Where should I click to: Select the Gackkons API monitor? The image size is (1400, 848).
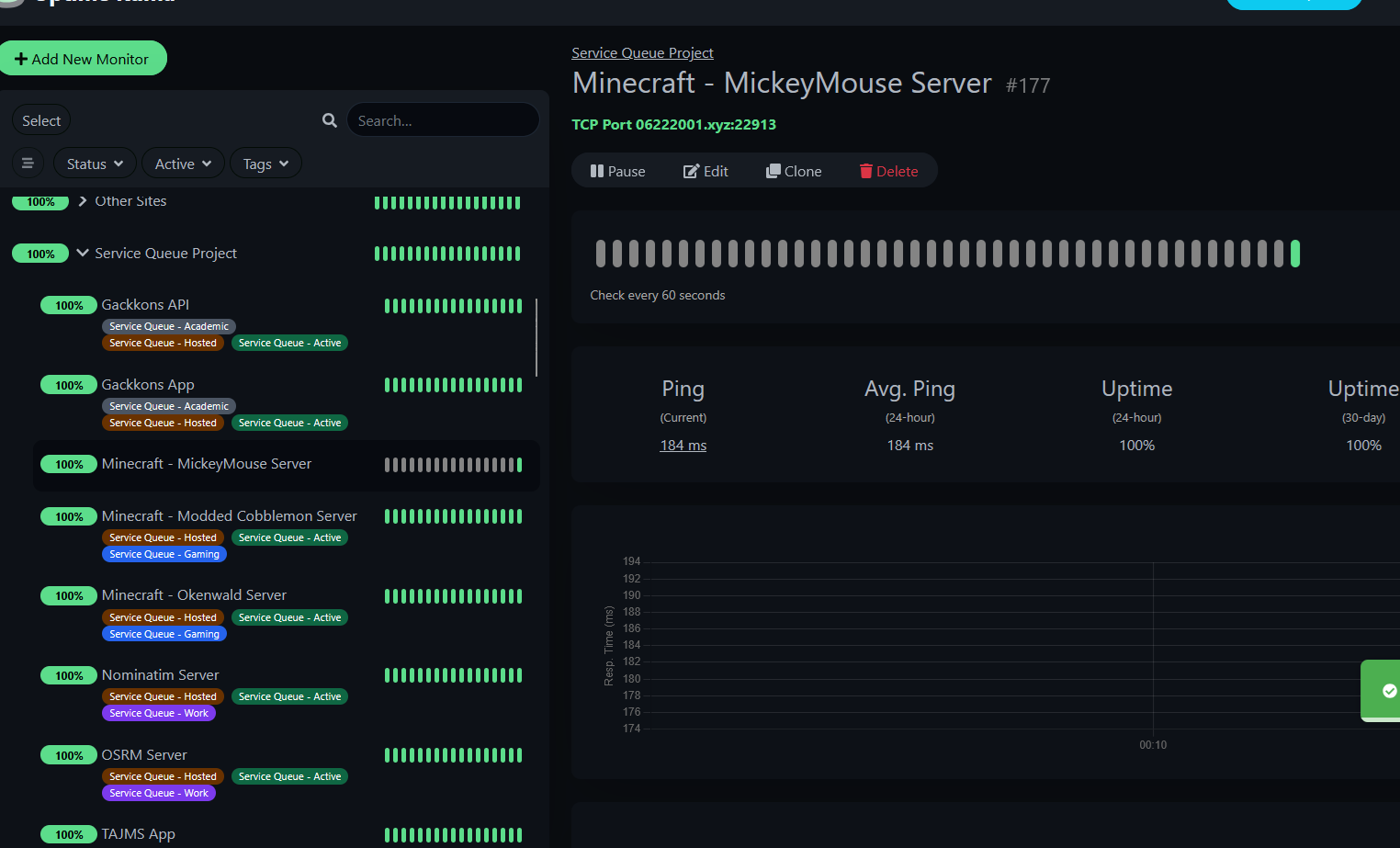point(145,305)
